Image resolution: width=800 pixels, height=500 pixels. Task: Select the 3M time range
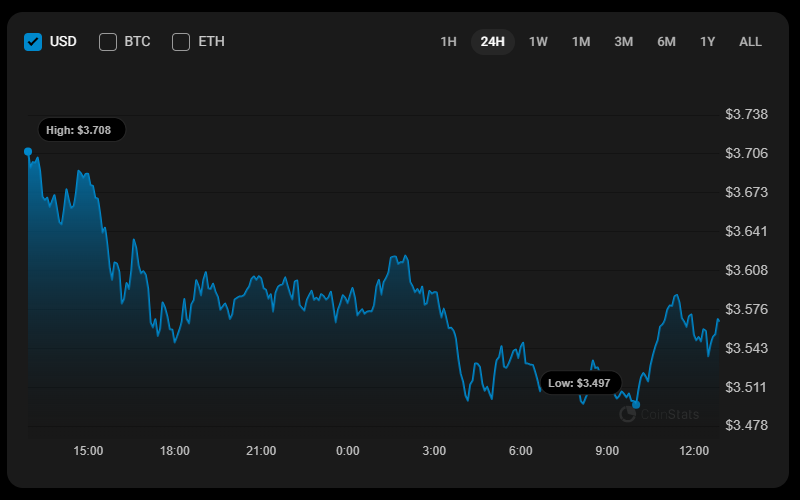pyautogui.click(x=624, y=42)
